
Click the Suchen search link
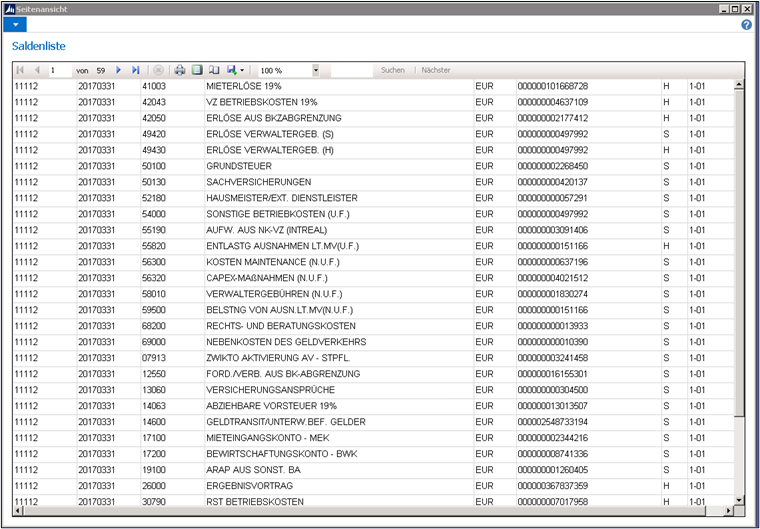point(393,71)
